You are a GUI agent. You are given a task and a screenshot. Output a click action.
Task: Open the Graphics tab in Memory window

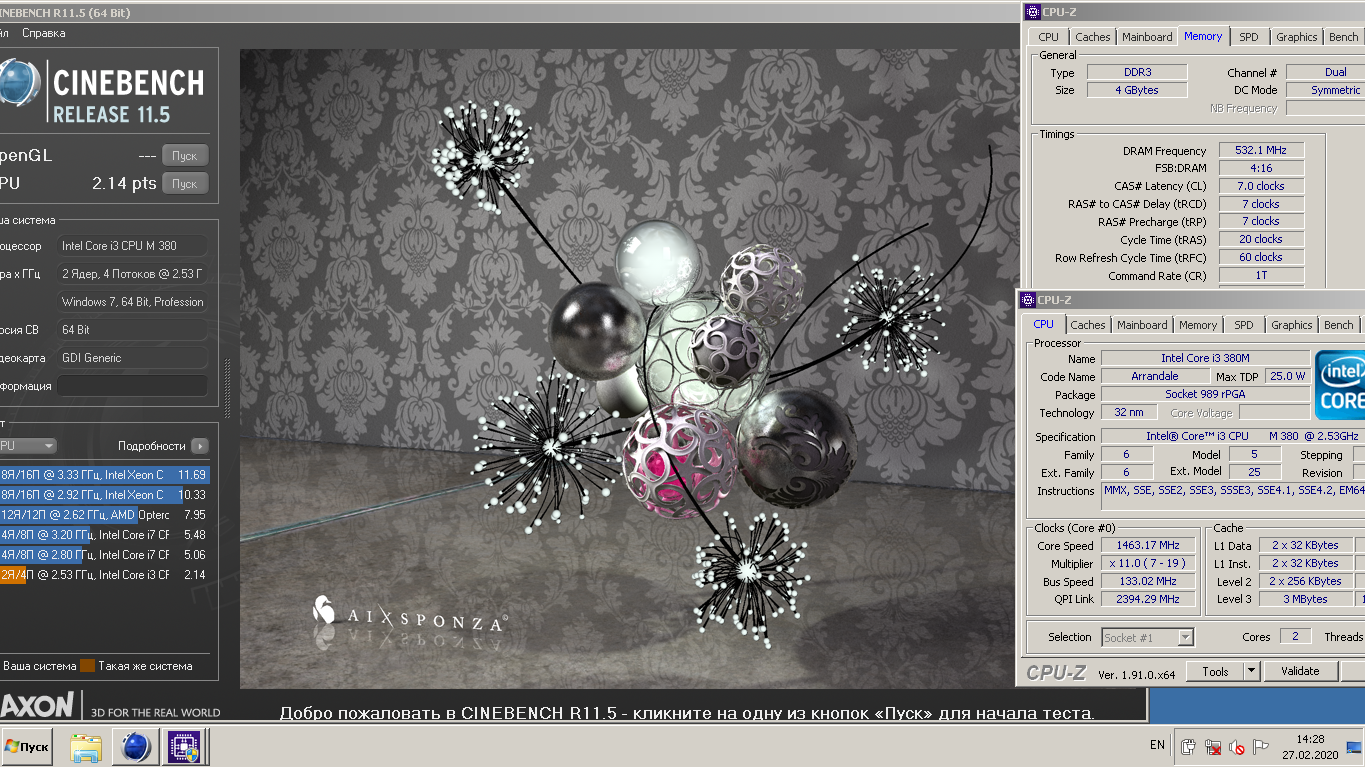(x=1296, y=37)
